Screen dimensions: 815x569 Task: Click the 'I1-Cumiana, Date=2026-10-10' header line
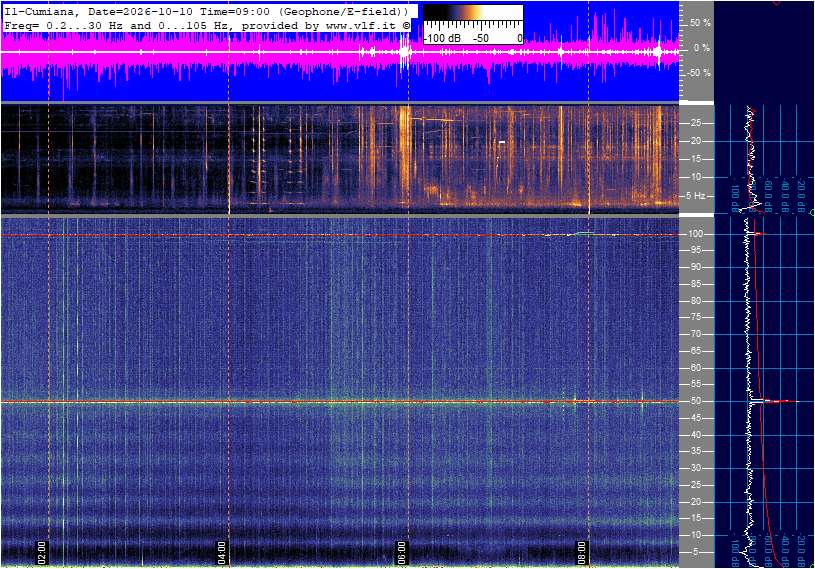[x=206, y=11]
